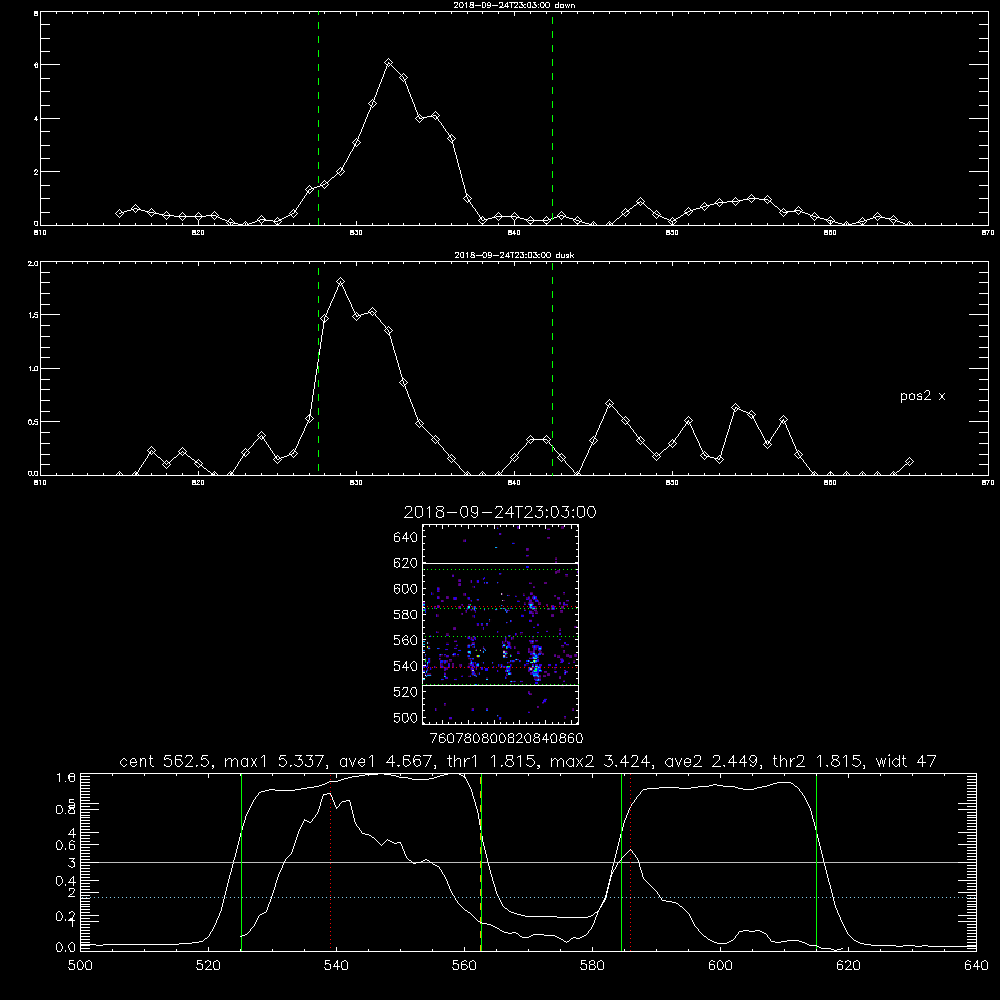The width and height of the screenshot is (1000, 1000).
Task: Click the right green dashed line in the dusk plot
Action: coord(552,369)
